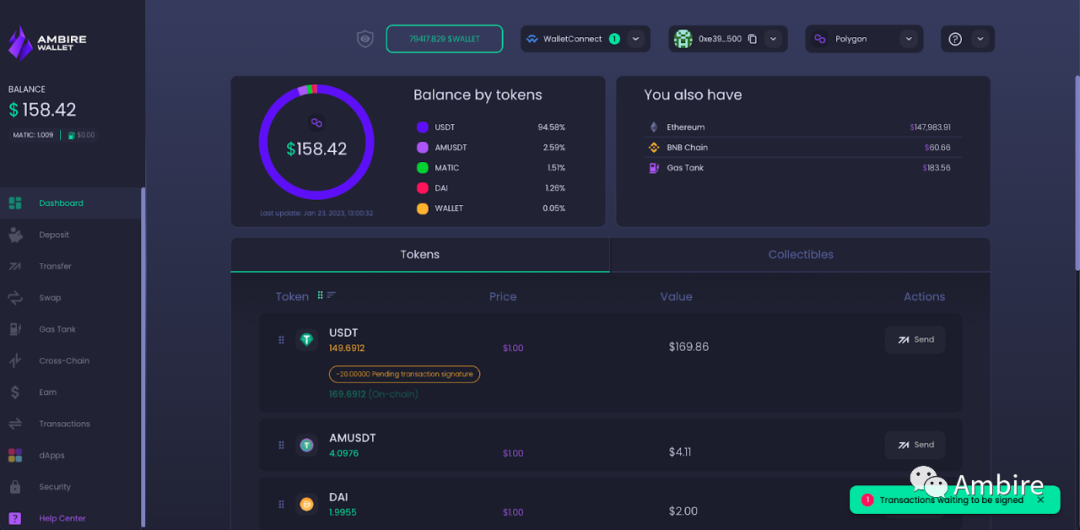Click the token sort lines icon
This screenshot has height=530, width=1080.
pyautogui.click(x=331, y=295)
